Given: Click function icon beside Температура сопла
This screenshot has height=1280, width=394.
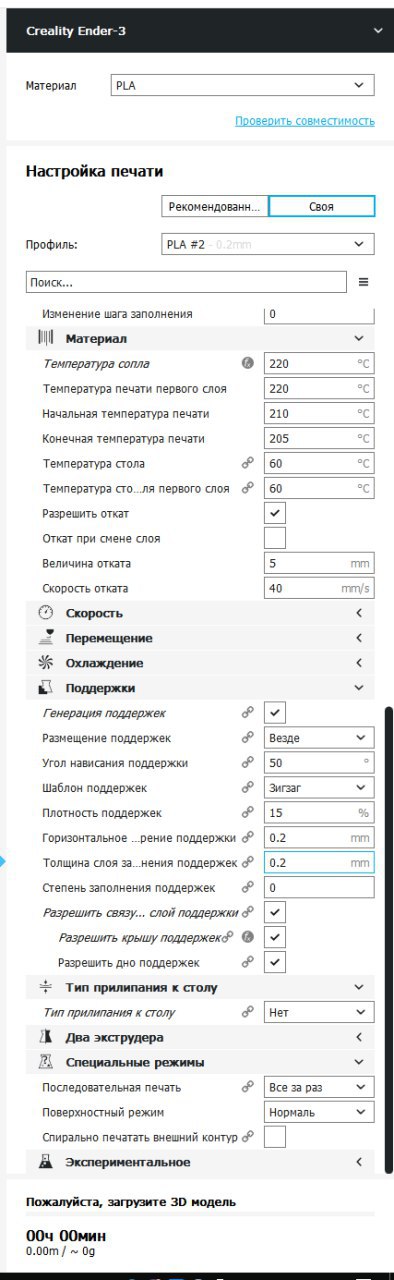Looking at the screenshot, I should pos(247,363).
